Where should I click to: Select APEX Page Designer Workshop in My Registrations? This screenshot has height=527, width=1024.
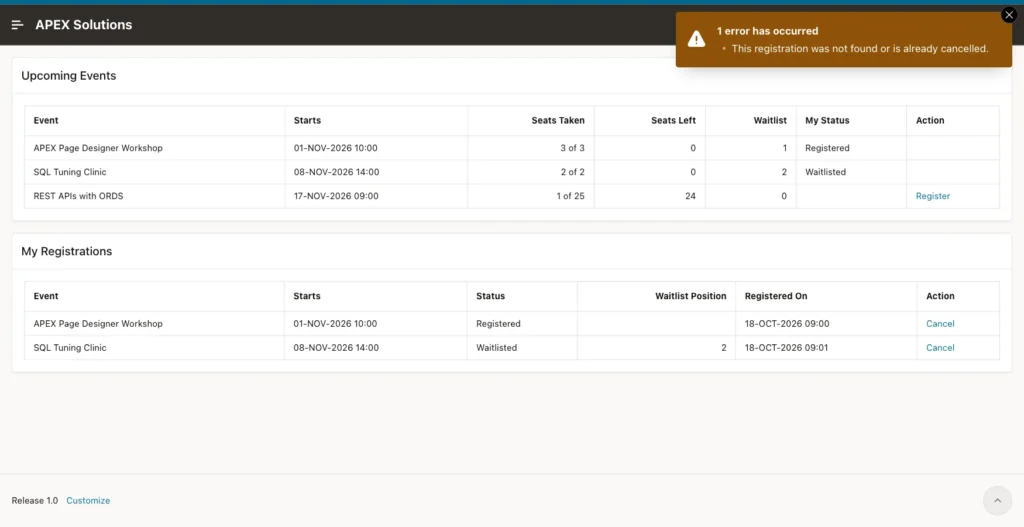(x=98, y=324)
